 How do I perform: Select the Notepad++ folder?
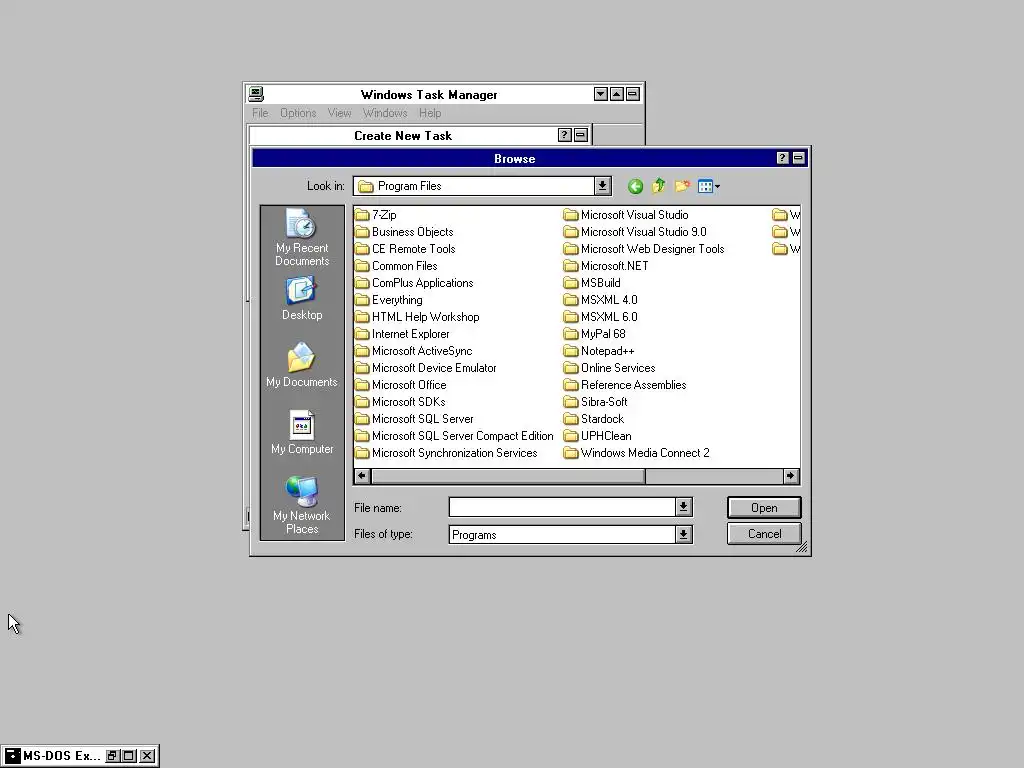coord(599,351)
